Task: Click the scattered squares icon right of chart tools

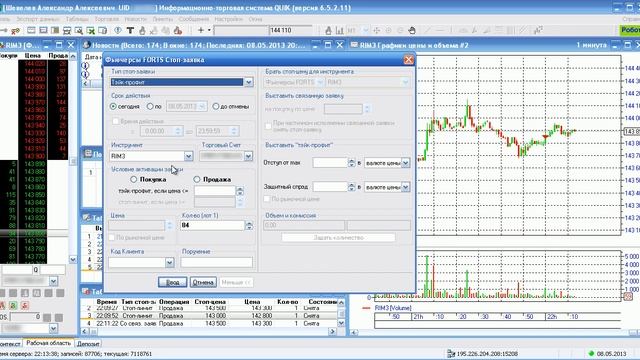Action: 538,30
